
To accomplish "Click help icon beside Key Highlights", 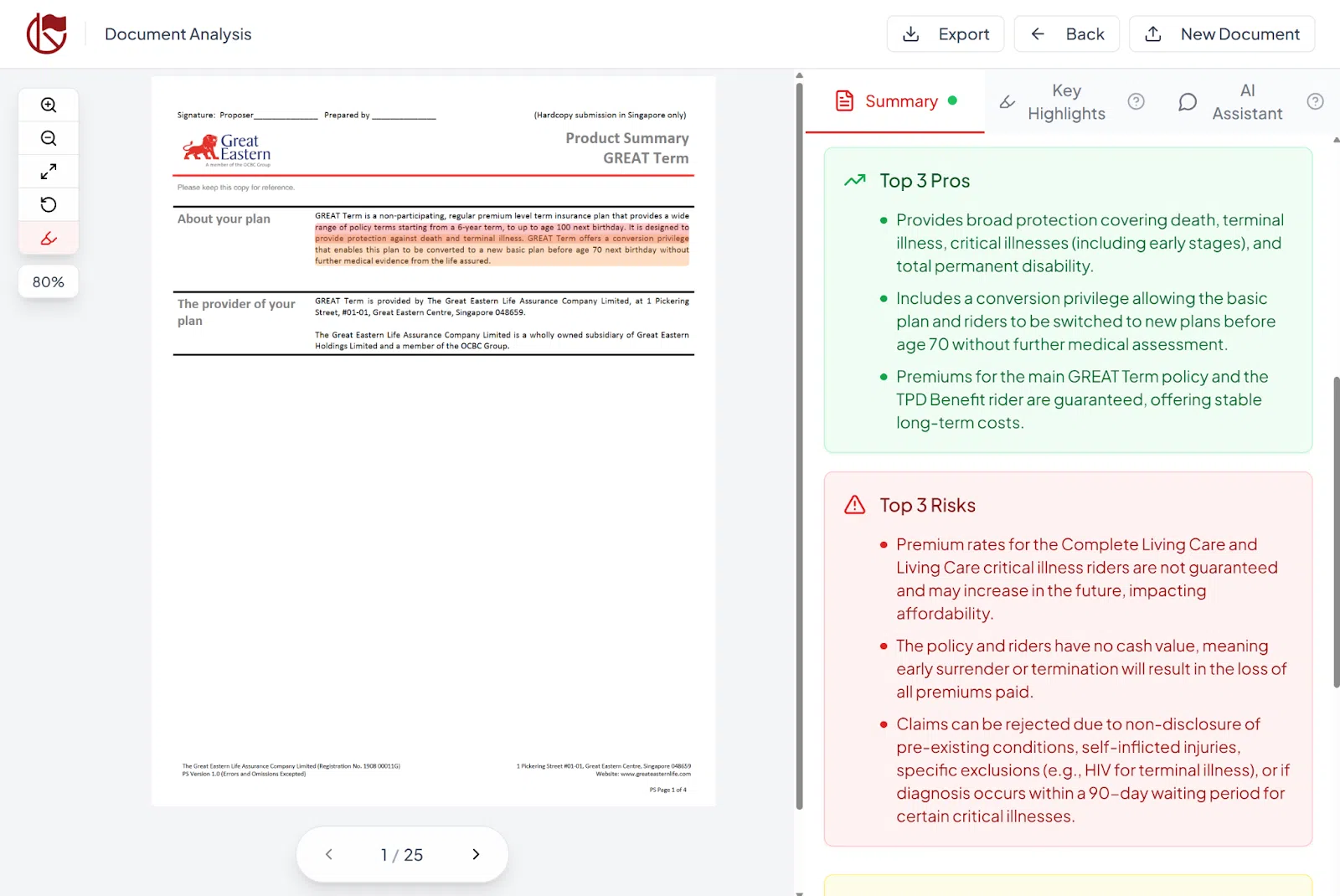I will click(1136, 101).
